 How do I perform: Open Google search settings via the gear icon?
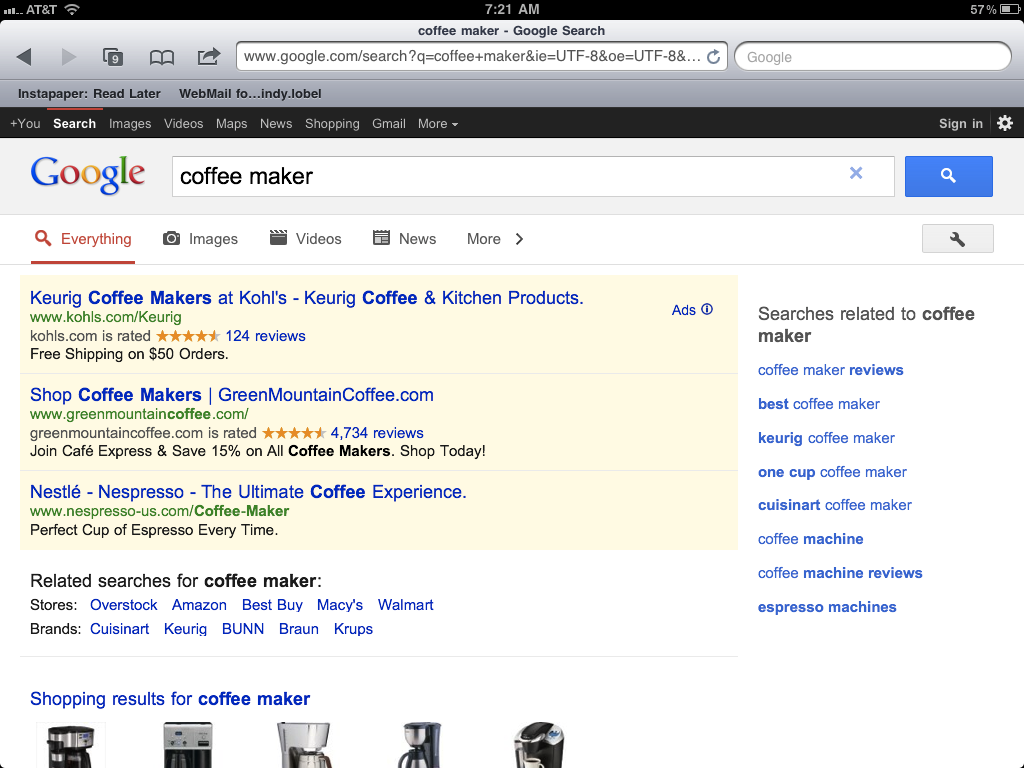click(x=1005, y=123)
